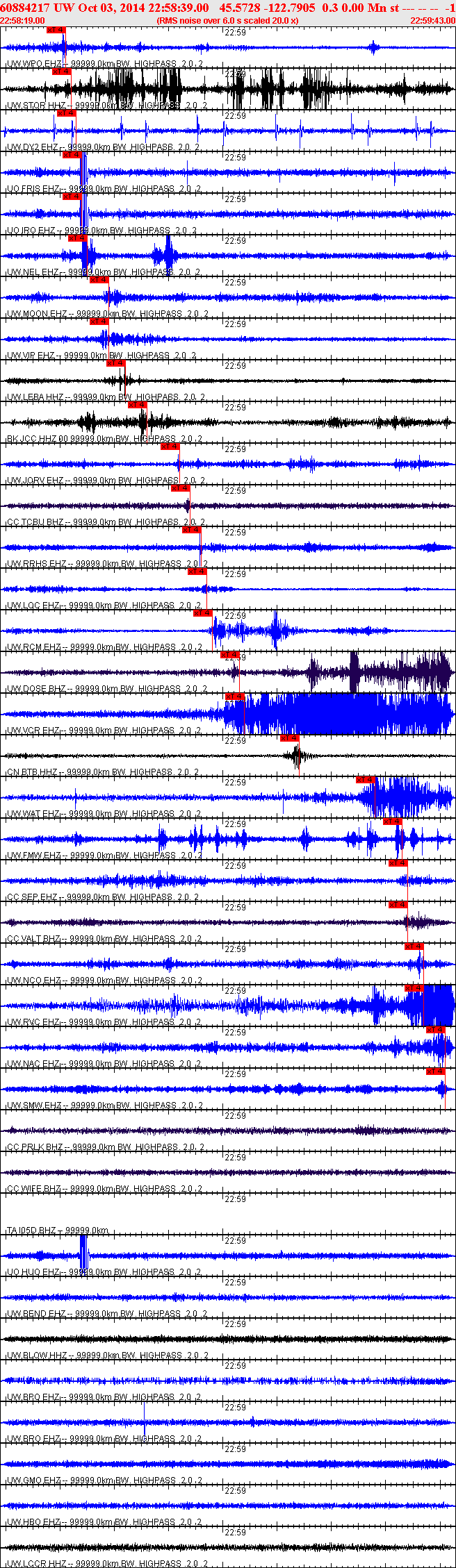Click the event ID 60884217 in header
This screenshot has height=1568, width=456.
pyautogui.click(x=24, y=8)
